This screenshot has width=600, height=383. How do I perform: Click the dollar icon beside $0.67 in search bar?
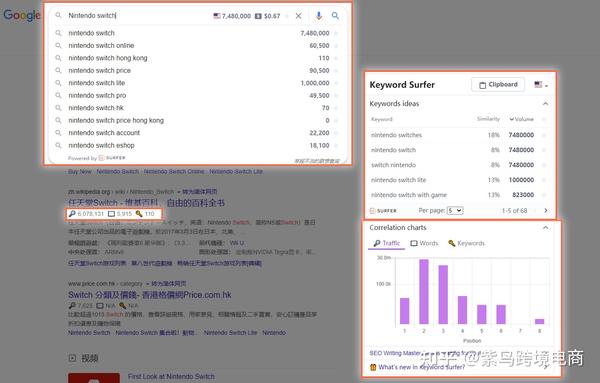tap(258, 16)
